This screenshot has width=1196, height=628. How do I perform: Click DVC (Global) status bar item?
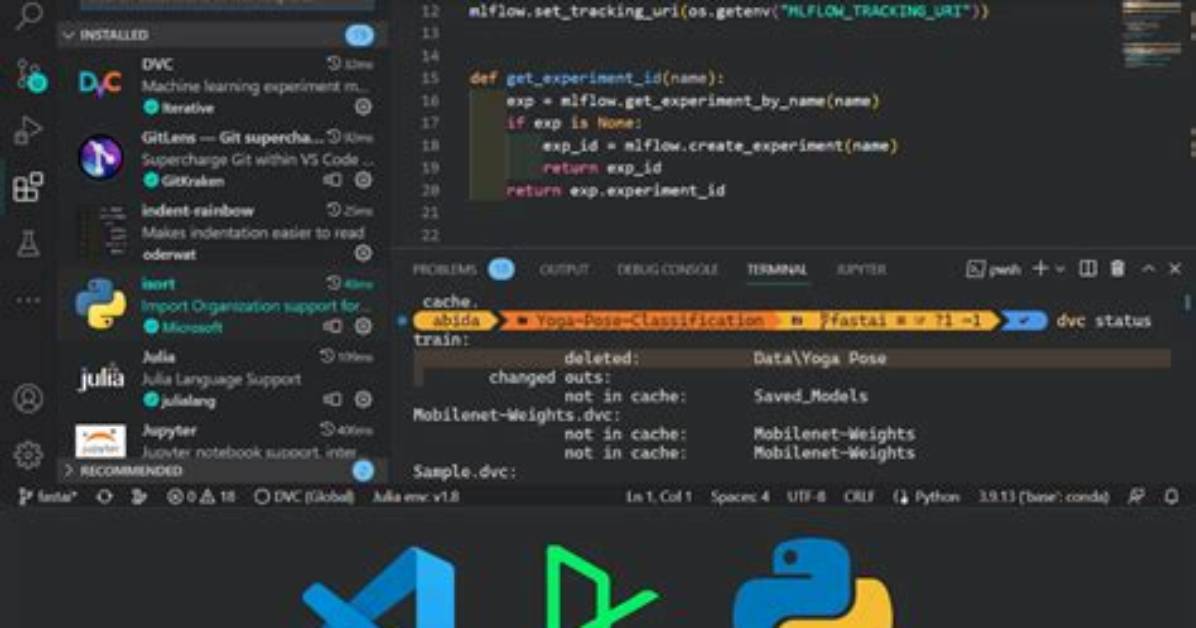point(304,497)
